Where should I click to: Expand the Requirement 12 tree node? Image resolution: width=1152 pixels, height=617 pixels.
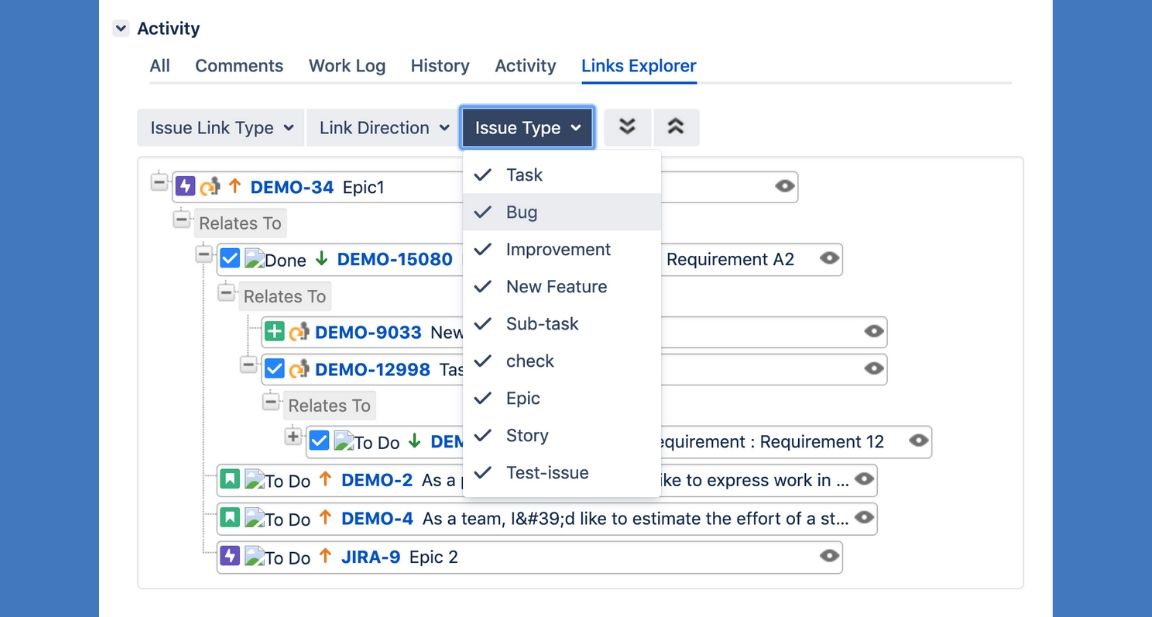pyautogui.click(x=293, y=437)
